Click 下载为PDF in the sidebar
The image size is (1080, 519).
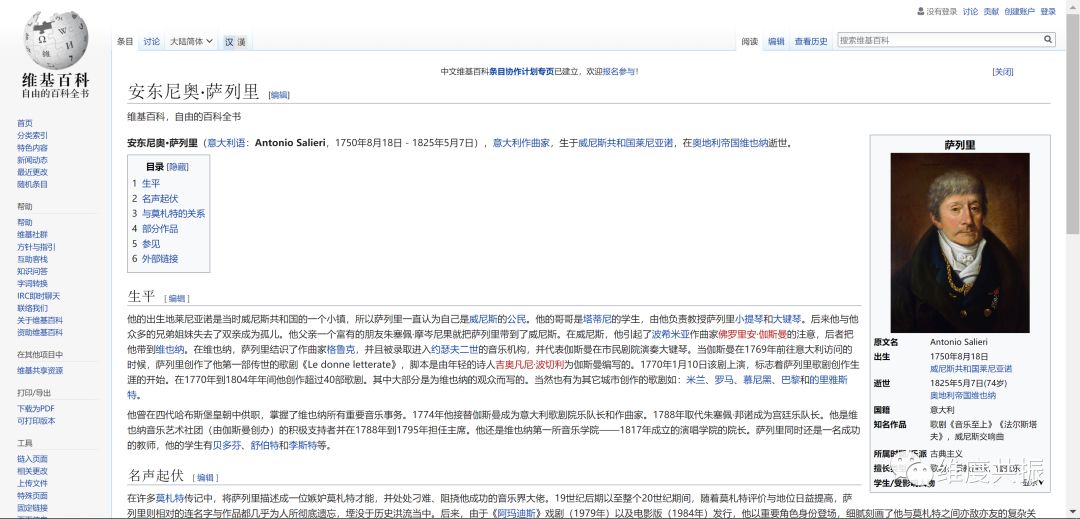[36, 408]
